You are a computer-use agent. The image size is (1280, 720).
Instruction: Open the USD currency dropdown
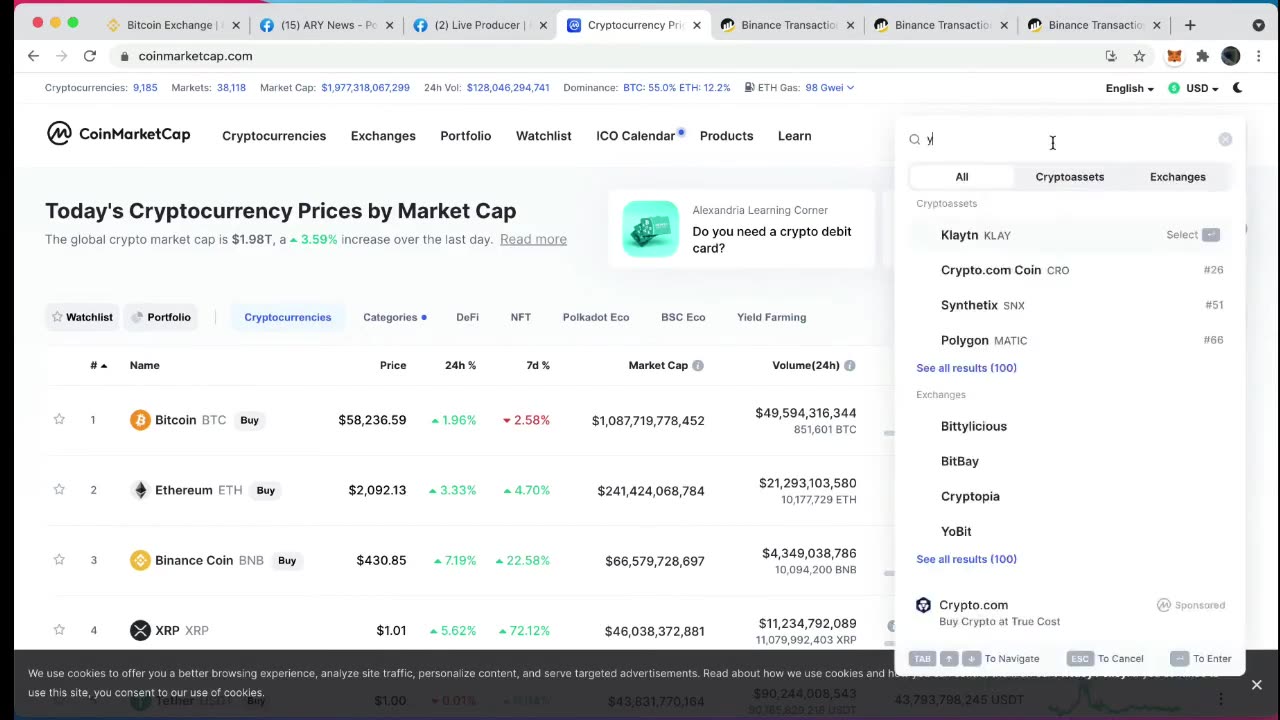[1193, 88]
